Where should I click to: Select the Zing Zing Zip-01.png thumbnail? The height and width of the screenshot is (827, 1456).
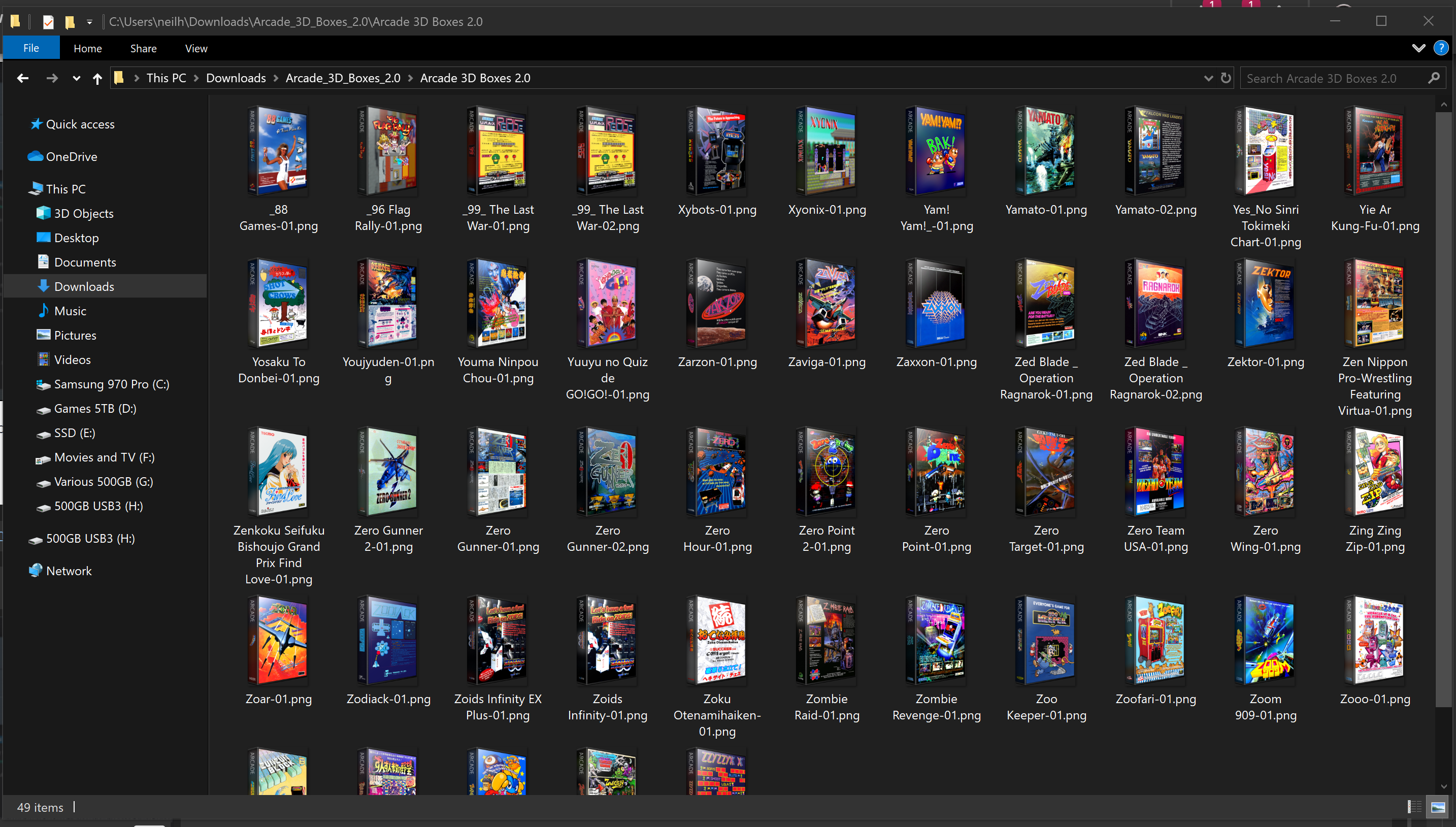point(1375,472)
